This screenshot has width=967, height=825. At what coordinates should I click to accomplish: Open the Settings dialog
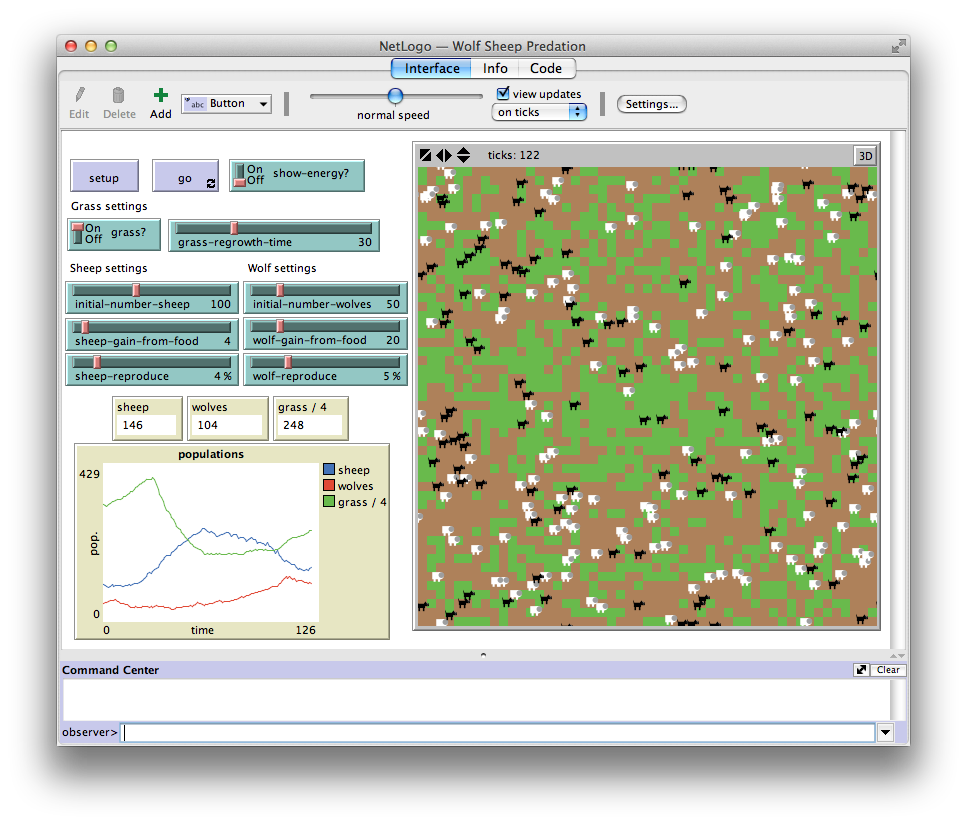pos(651,104)
